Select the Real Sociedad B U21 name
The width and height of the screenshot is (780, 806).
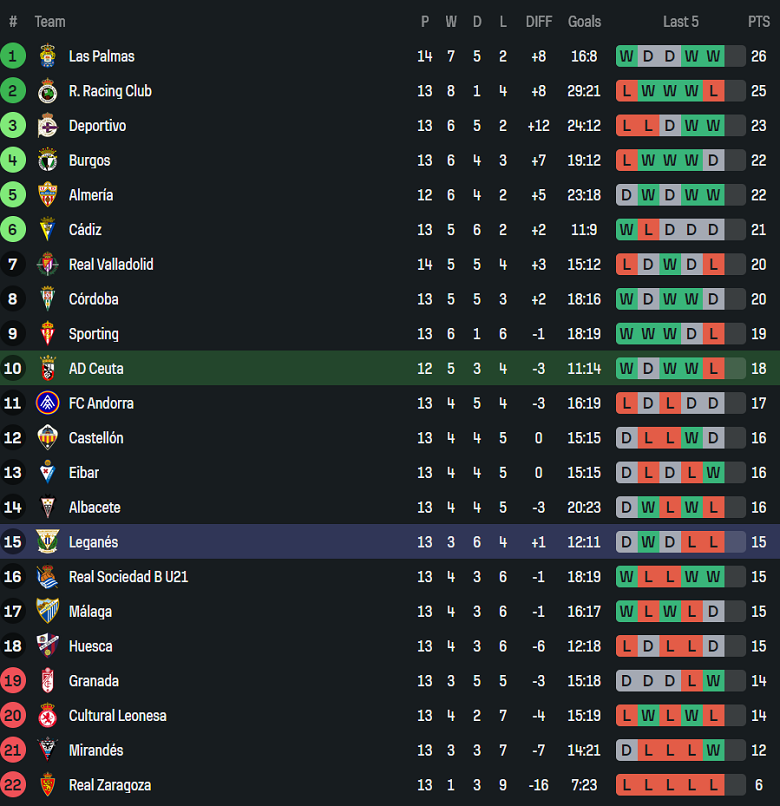(x=128, y=576)
